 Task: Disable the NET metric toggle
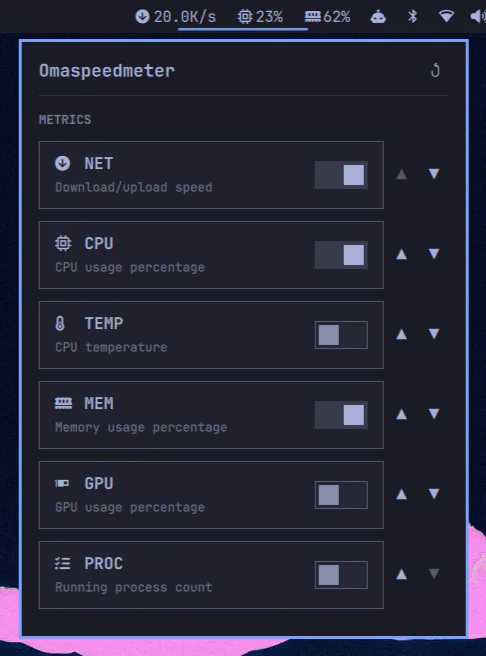tap(341, 175)
